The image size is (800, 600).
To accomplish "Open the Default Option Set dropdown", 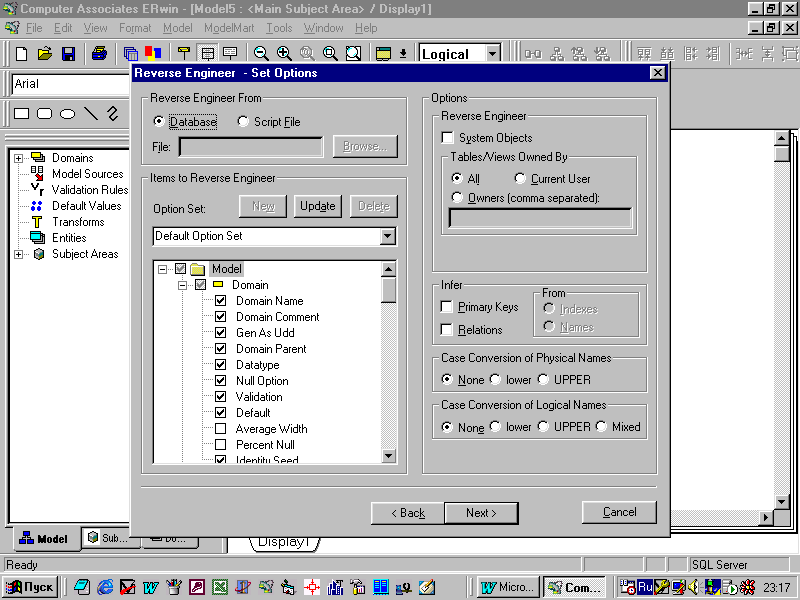I will pyautogui.click(x=388, y=236).
